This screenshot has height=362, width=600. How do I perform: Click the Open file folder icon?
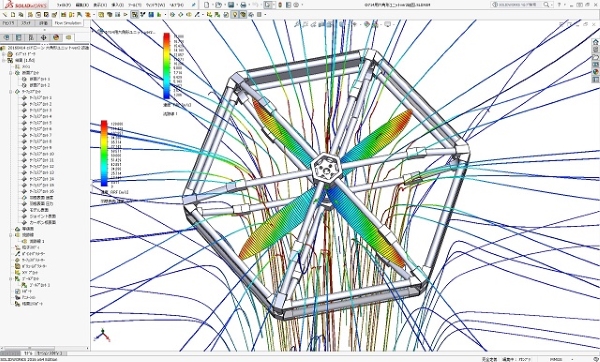(218, 5)
